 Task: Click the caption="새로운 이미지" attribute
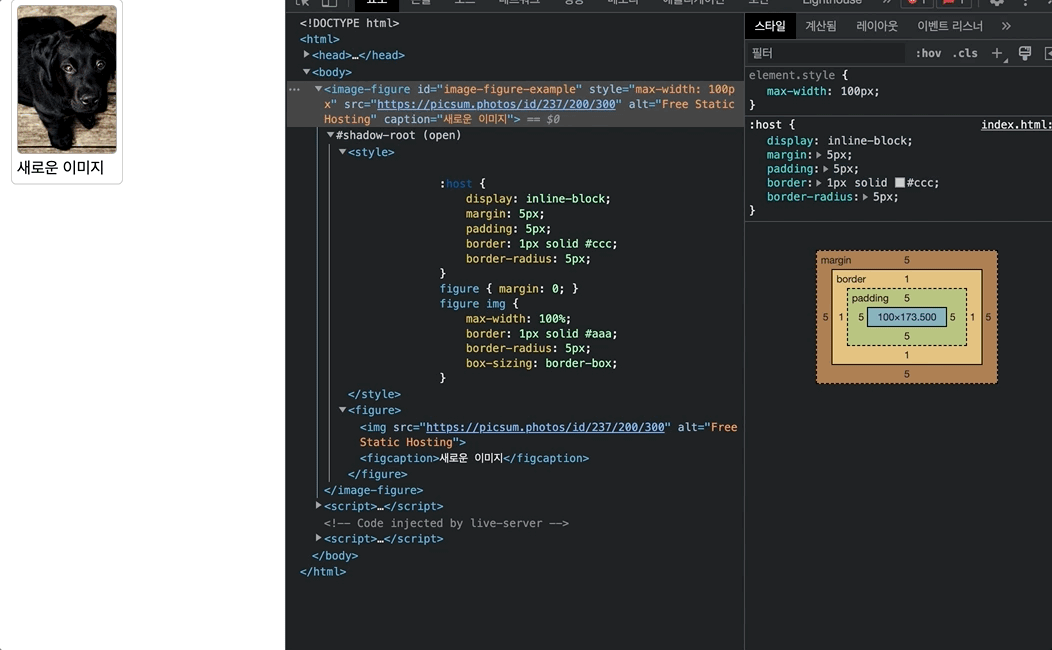point(449,119)
